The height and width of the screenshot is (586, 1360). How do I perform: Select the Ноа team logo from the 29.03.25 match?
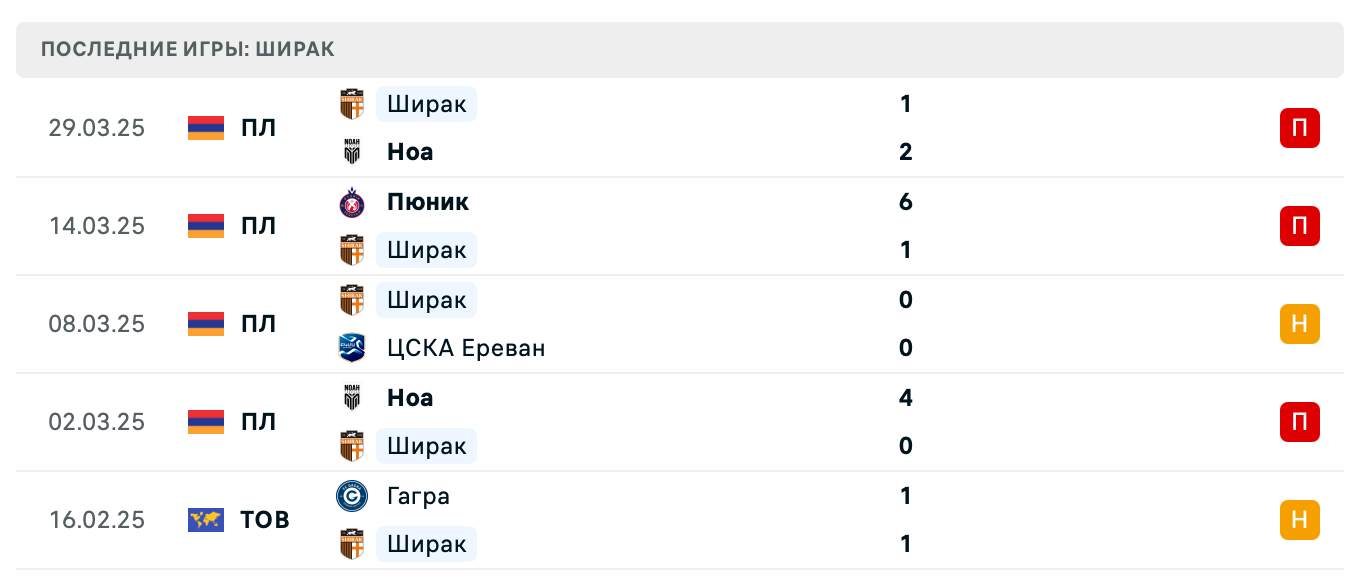pyautogui.click(x=352, y=152)
